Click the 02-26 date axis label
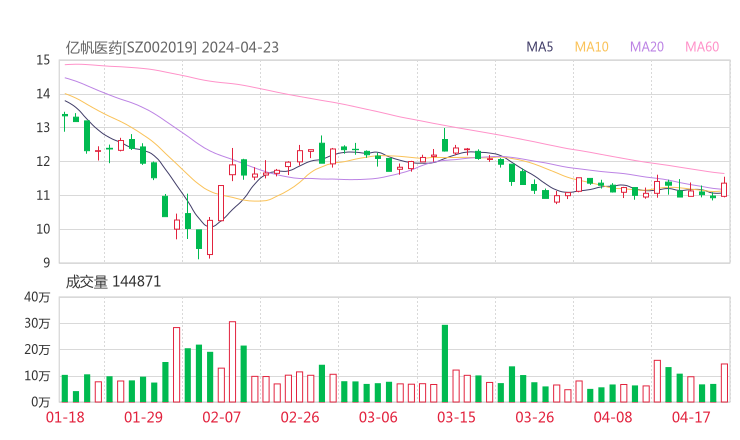The width and height of the screenshot is (740, 440). [x=300, y=417]
